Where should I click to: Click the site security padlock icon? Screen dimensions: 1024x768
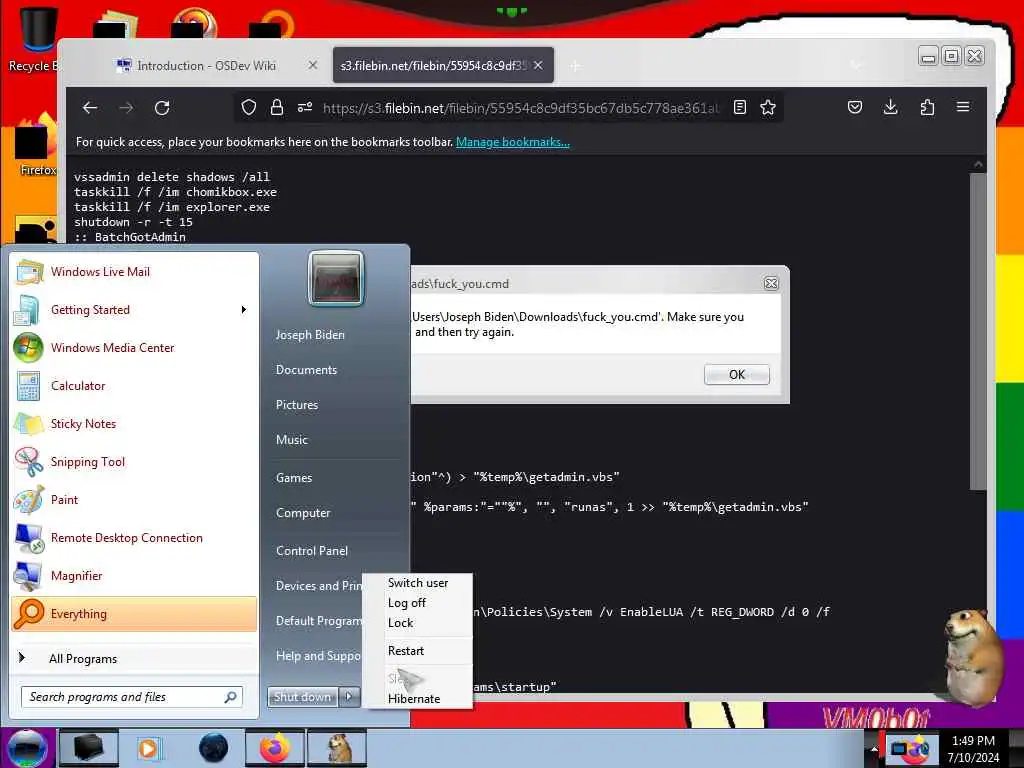tap(277, 107)
